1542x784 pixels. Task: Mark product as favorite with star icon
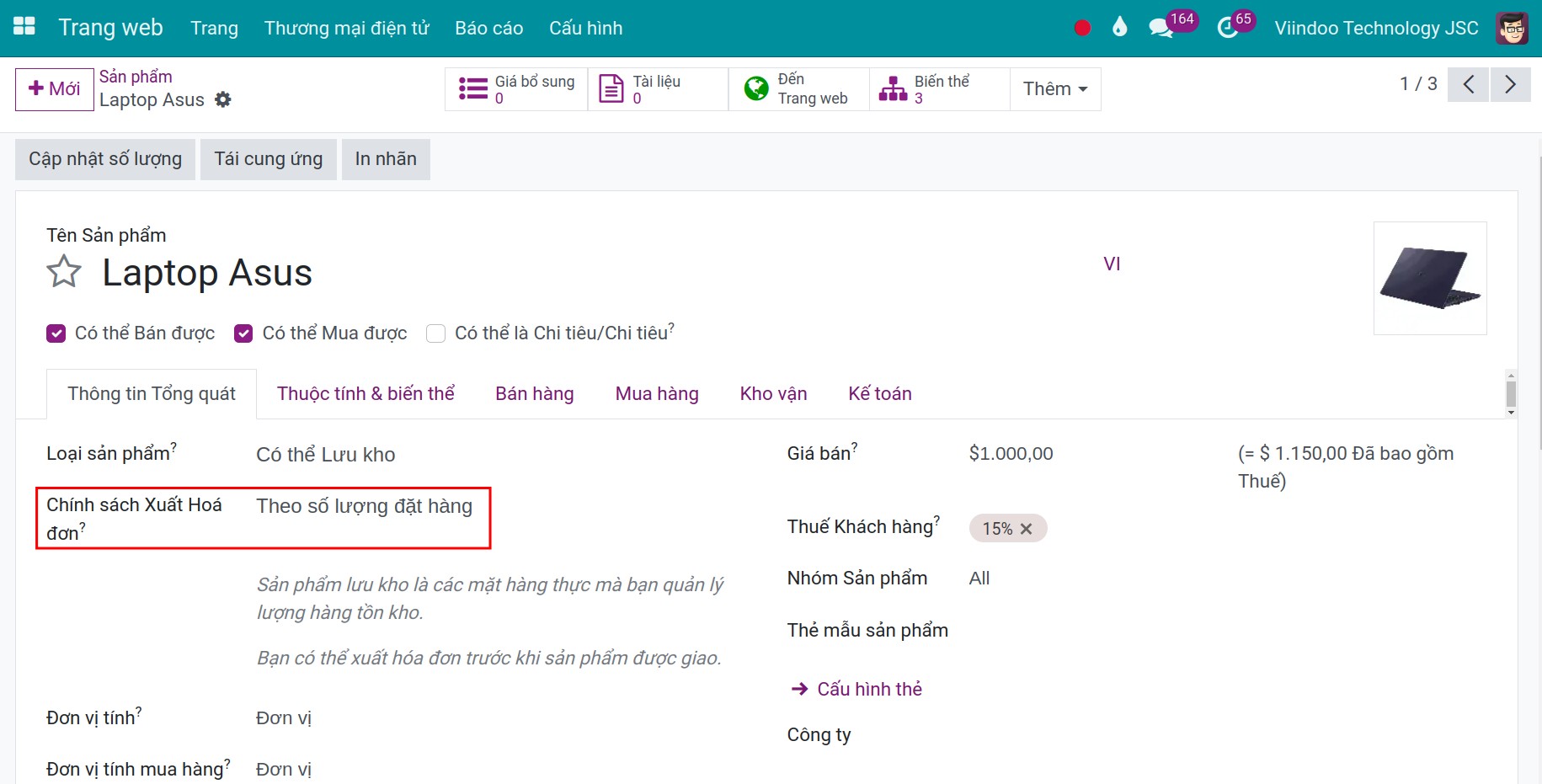(64, 272)
